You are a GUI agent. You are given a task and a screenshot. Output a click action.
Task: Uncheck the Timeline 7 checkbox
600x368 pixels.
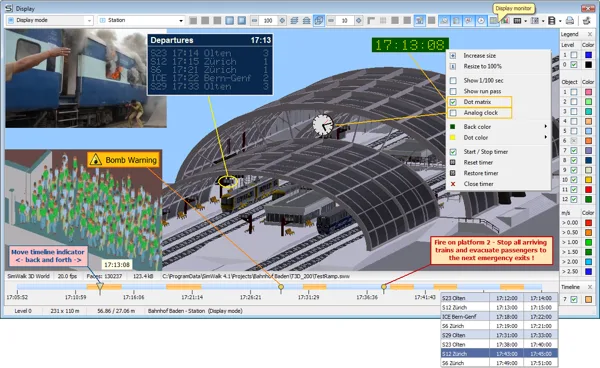click(x=574, y=300)
